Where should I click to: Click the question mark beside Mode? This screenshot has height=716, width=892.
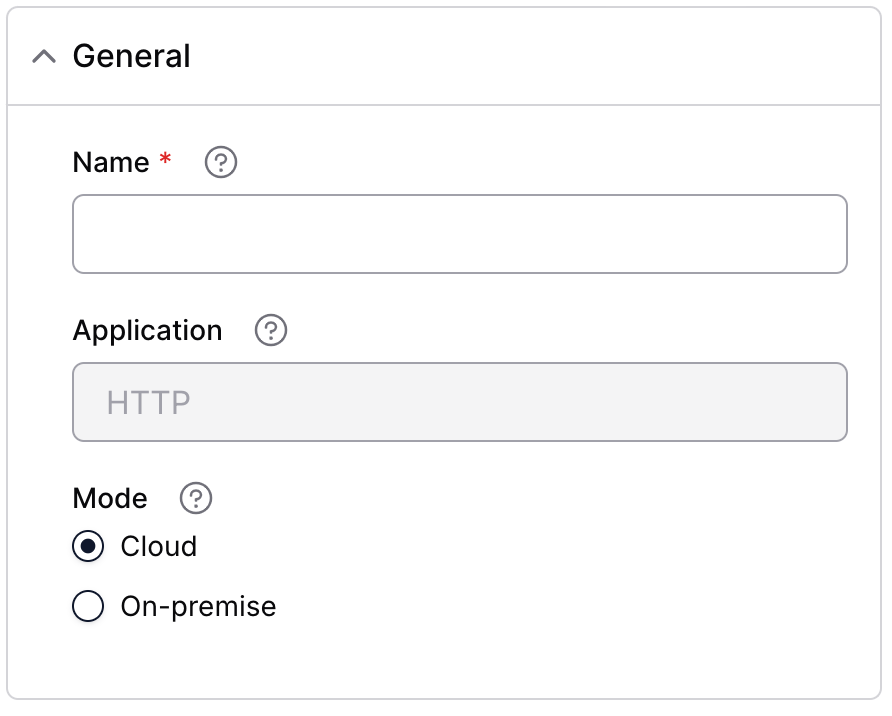pyautogui.click(x=196, y=498)
